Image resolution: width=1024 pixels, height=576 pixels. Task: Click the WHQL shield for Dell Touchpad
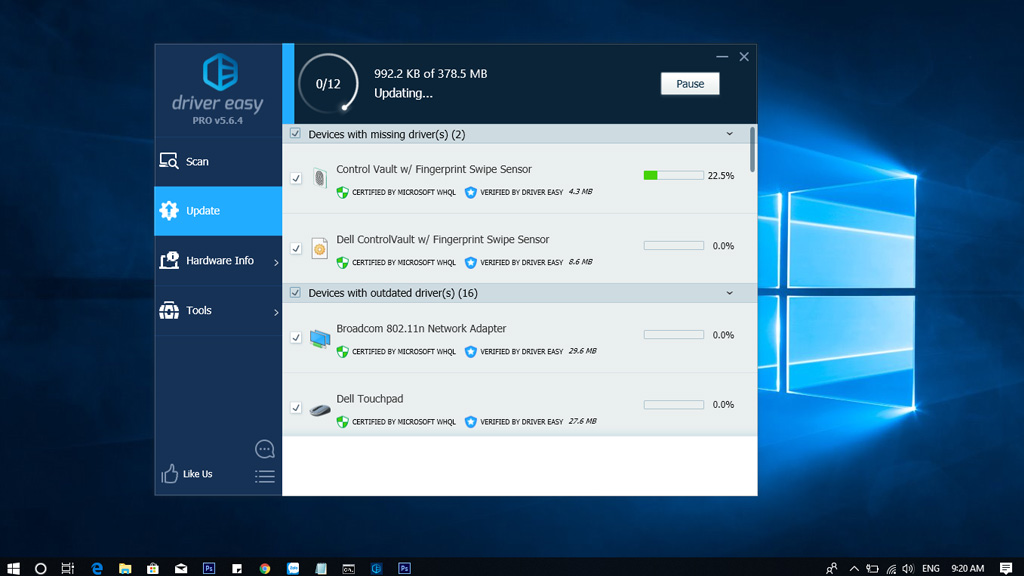tap(342, 422)
